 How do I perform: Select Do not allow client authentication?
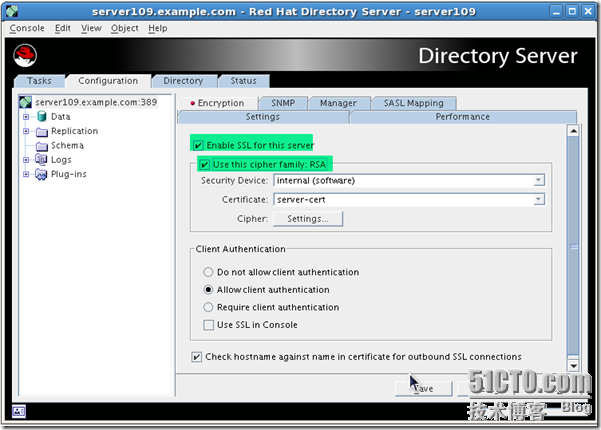[x=208, y=272]
